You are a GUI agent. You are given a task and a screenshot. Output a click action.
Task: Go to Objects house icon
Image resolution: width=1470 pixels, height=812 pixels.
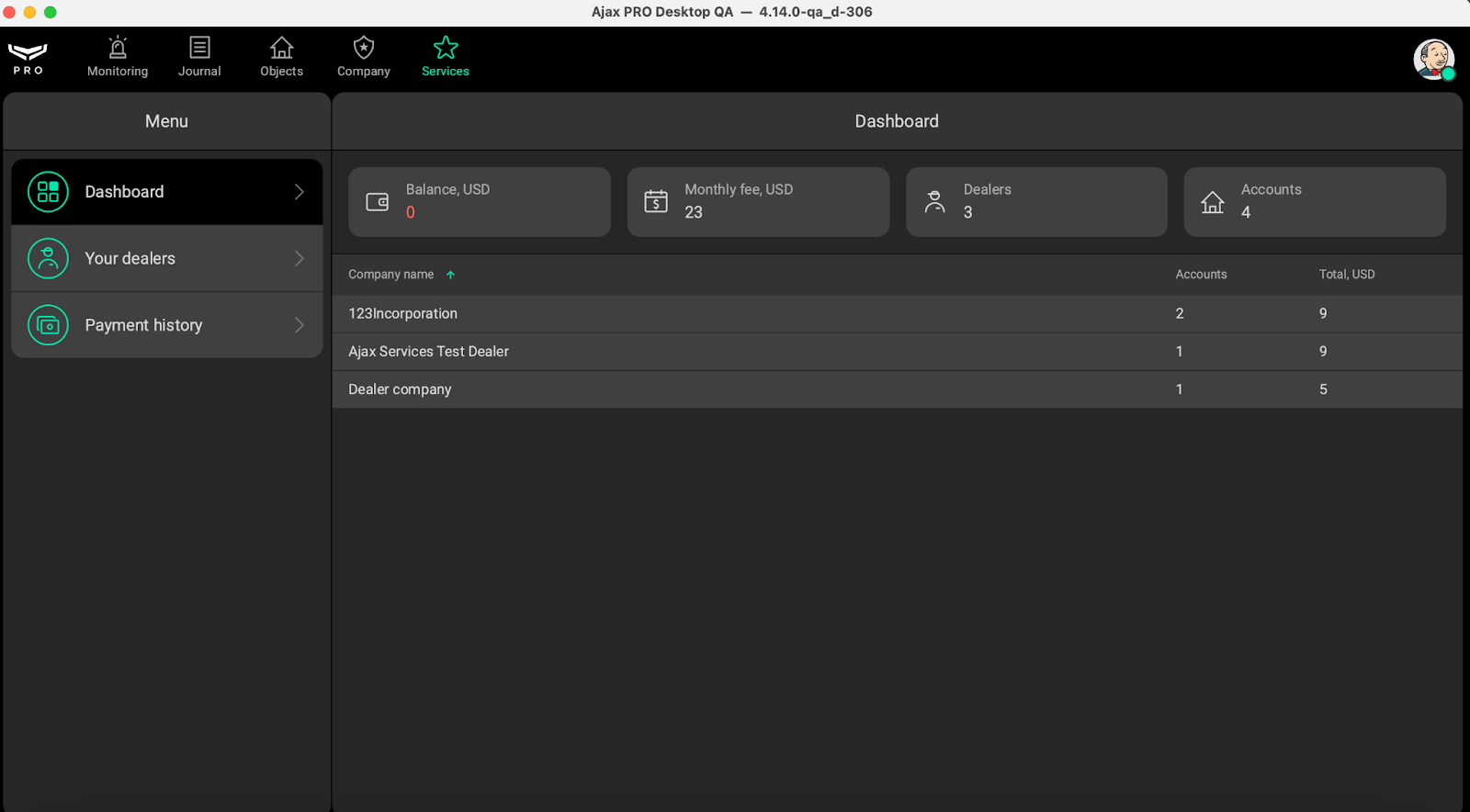(281, 48)
